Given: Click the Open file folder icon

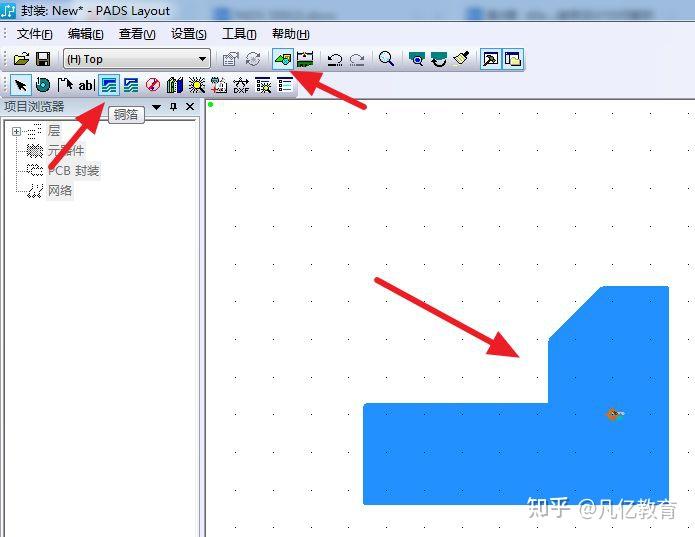Looking at the screenshot, I should 21,59.
